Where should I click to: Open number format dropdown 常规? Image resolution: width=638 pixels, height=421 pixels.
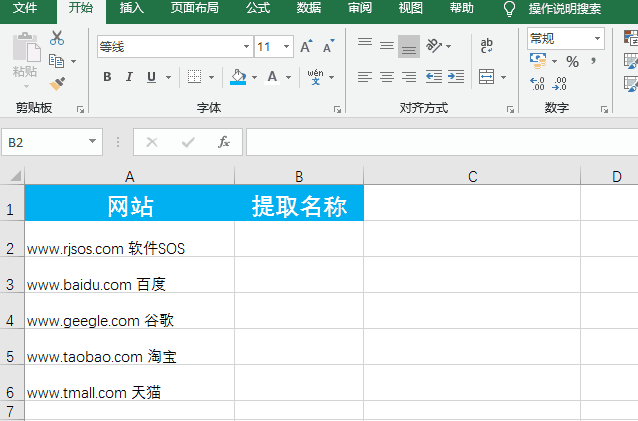click(597, 38)
